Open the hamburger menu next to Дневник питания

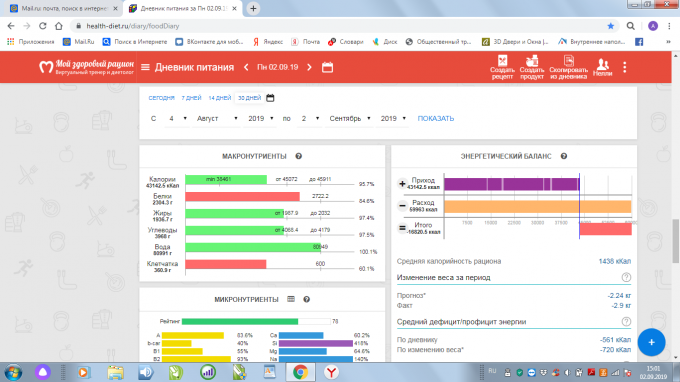click(145, 67)
